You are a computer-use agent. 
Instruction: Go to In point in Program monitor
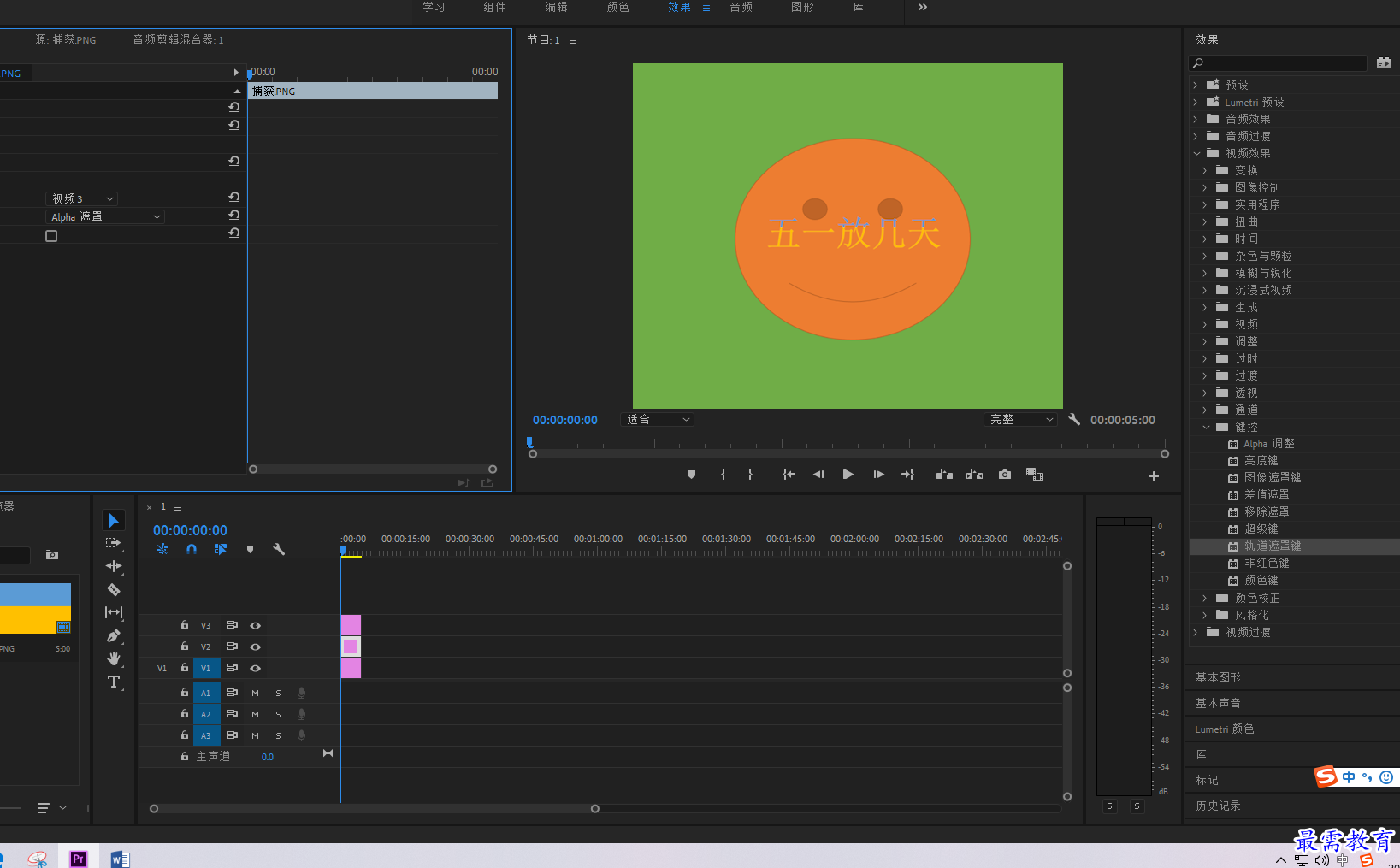pos(789,475)
